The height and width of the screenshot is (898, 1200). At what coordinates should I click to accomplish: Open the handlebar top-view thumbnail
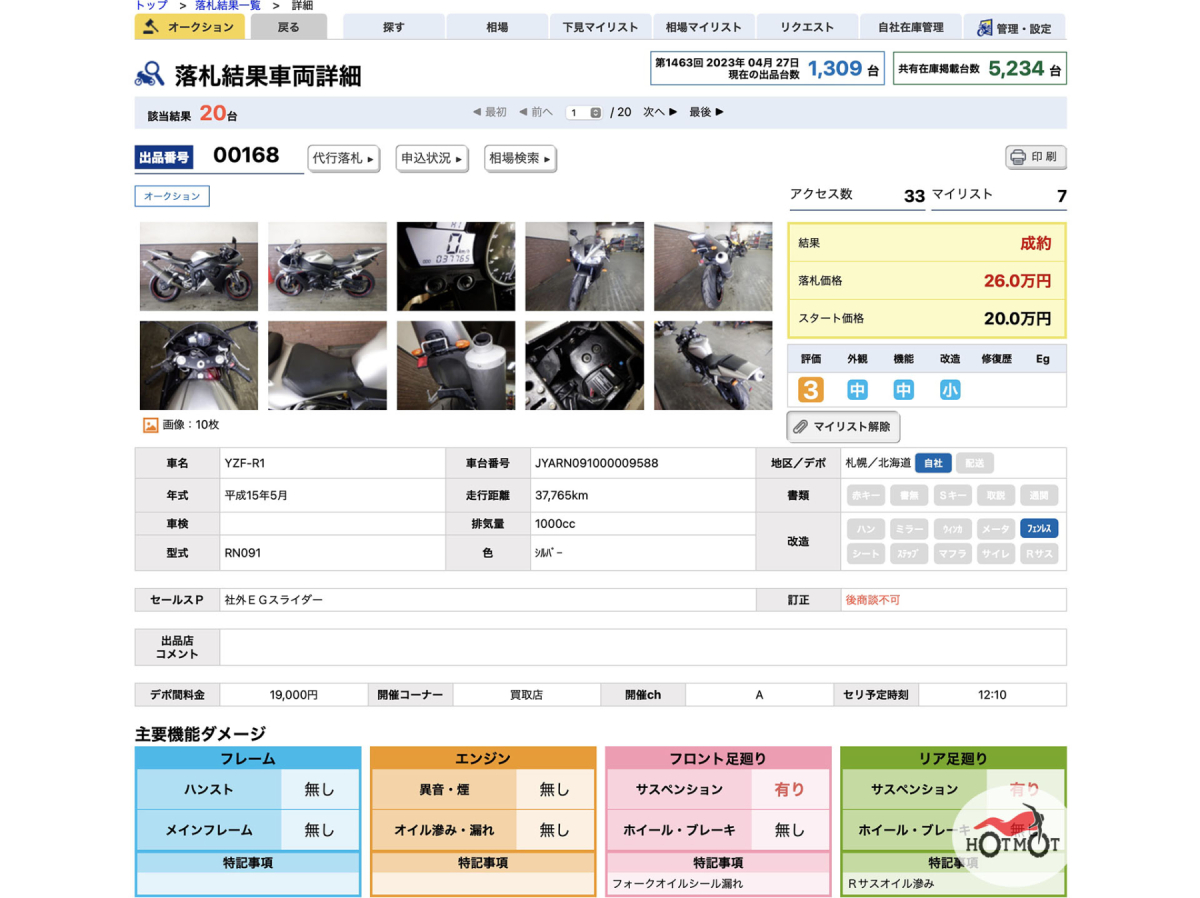[199, 365]
